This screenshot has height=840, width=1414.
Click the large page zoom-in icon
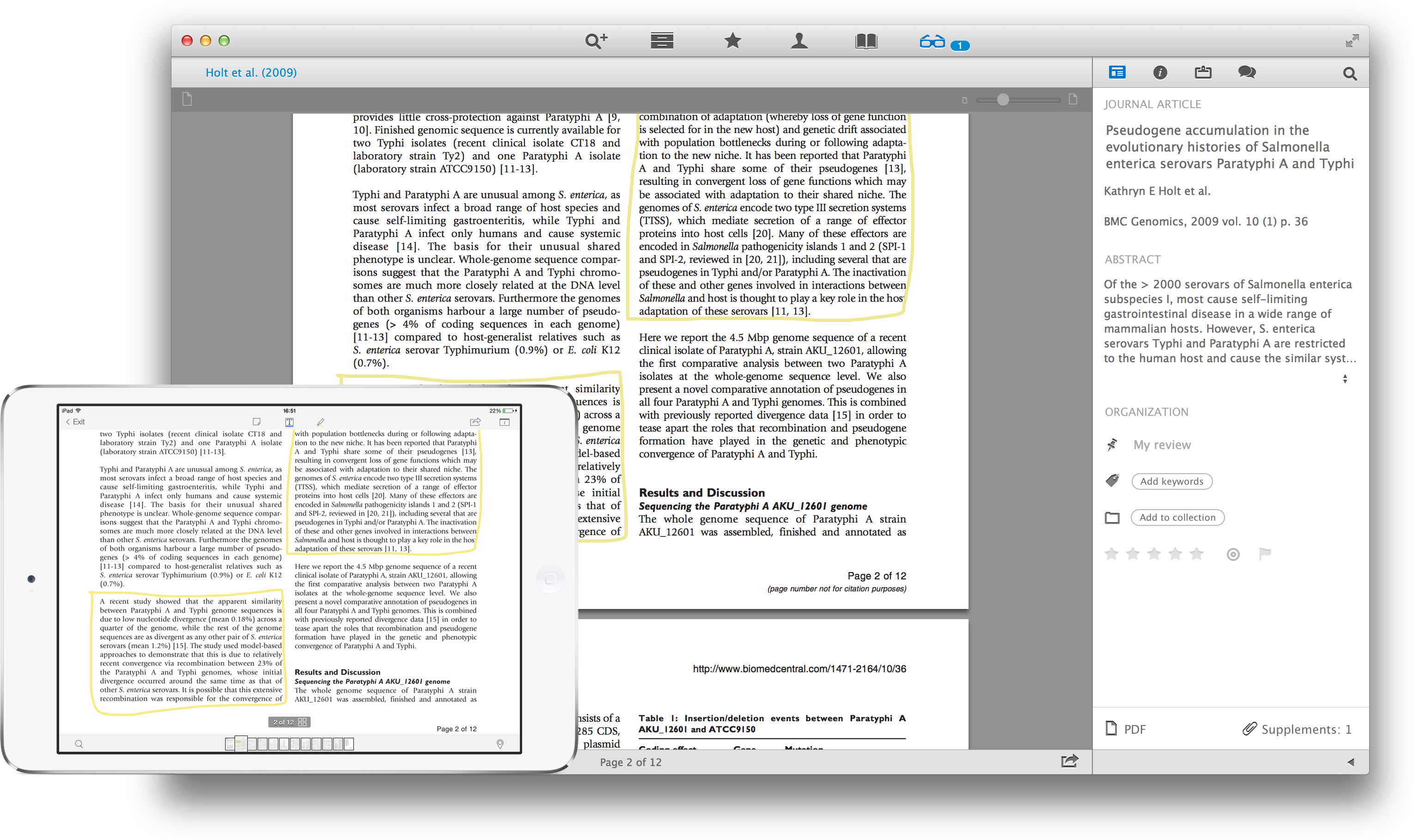[x=1072, y=99]
